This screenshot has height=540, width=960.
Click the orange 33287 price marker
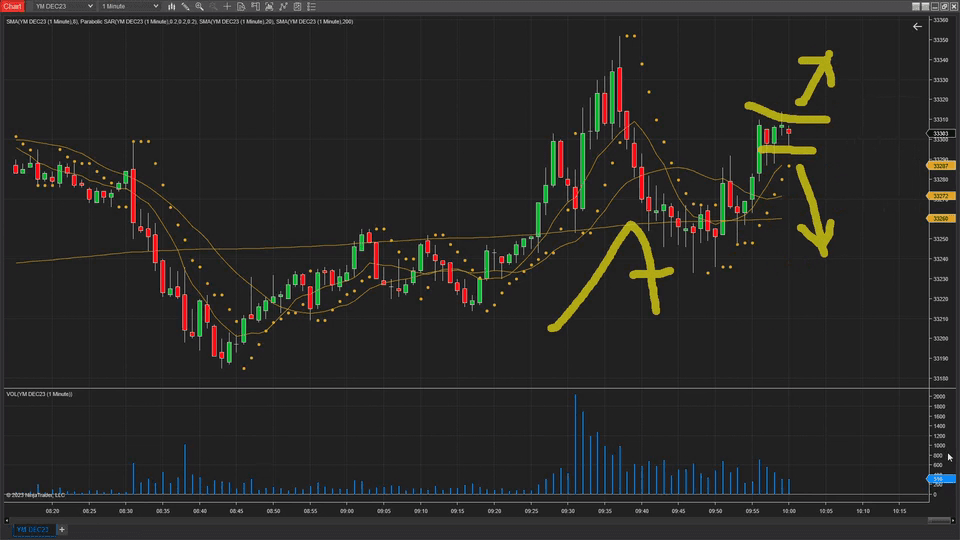[942, 166]
